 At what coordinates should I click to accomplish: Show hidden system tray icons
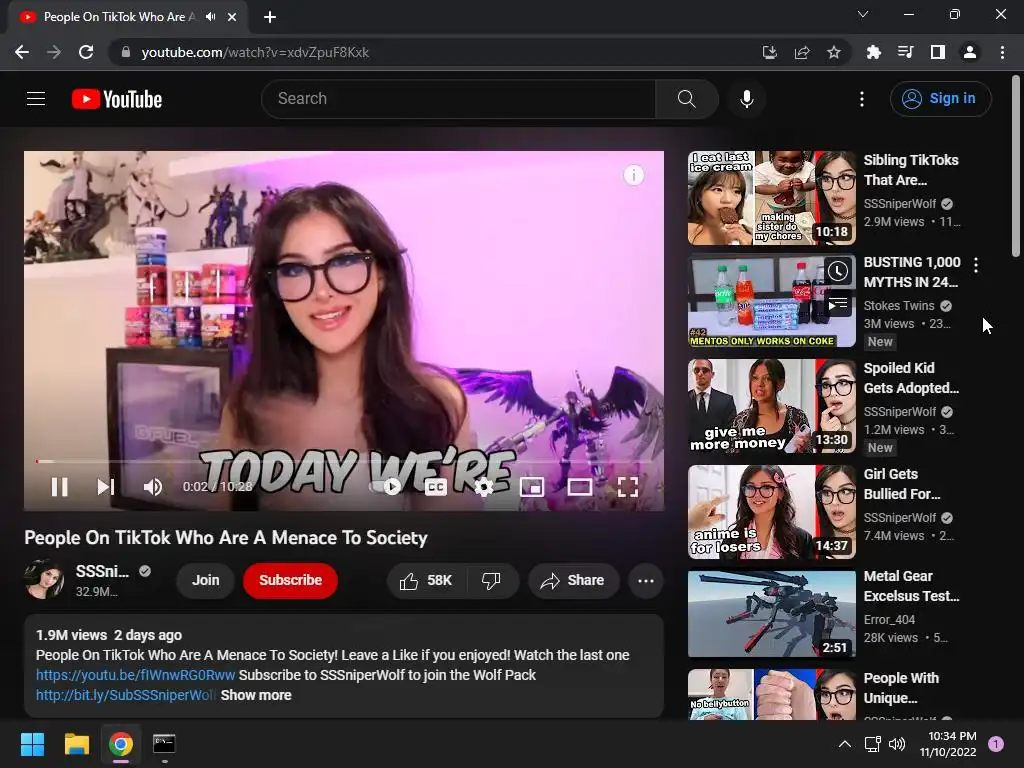coord(844,744)
